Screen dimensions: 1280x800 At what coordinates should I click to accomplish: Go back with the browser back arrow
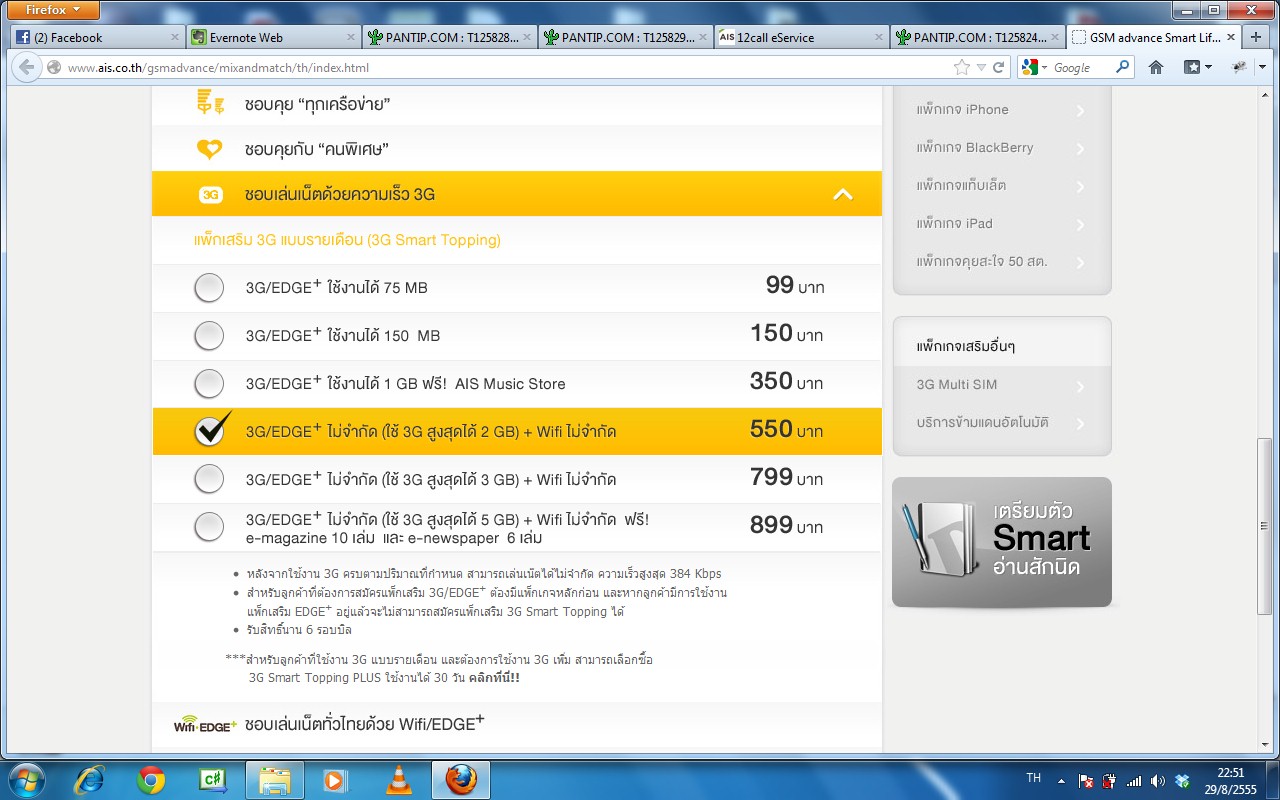(26, 67)
